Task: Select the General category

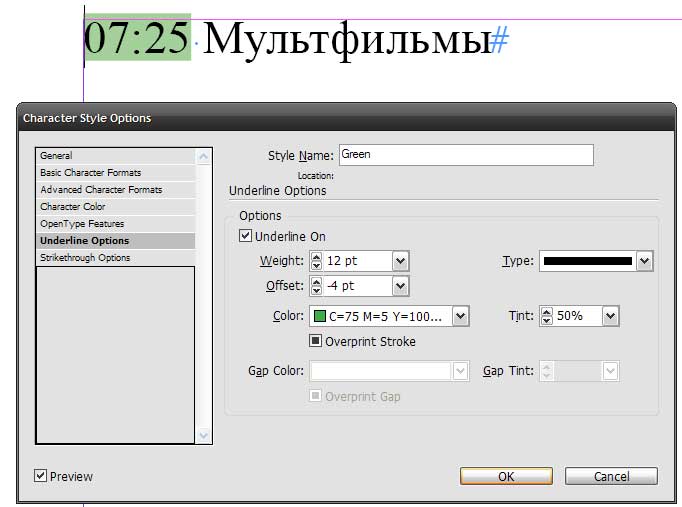Action: pos(116,156)
